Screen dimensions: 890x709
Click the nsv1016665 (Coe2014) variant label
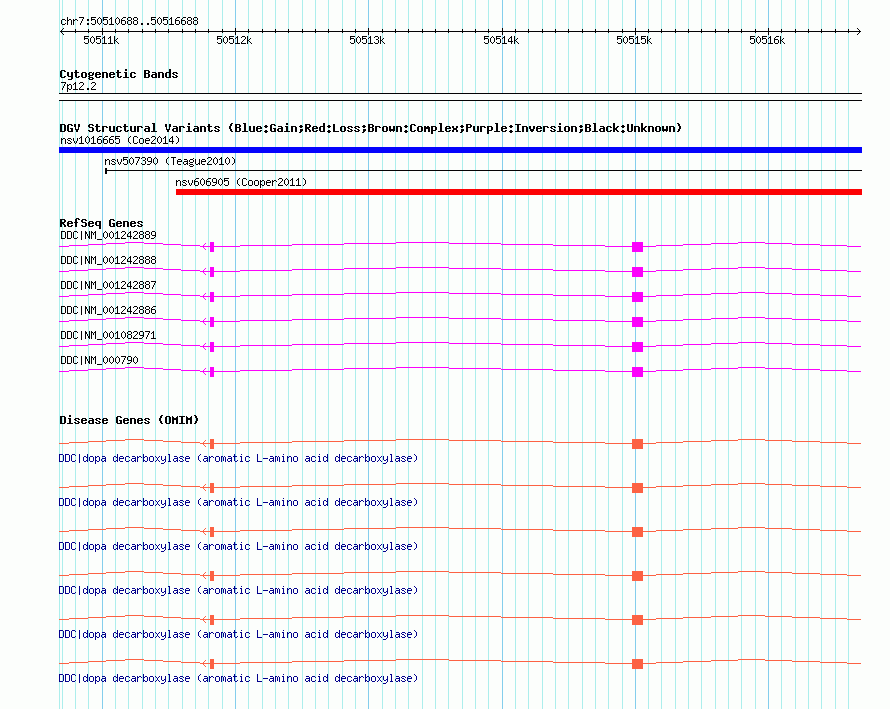pyautogui.click(x=120, y=140)
